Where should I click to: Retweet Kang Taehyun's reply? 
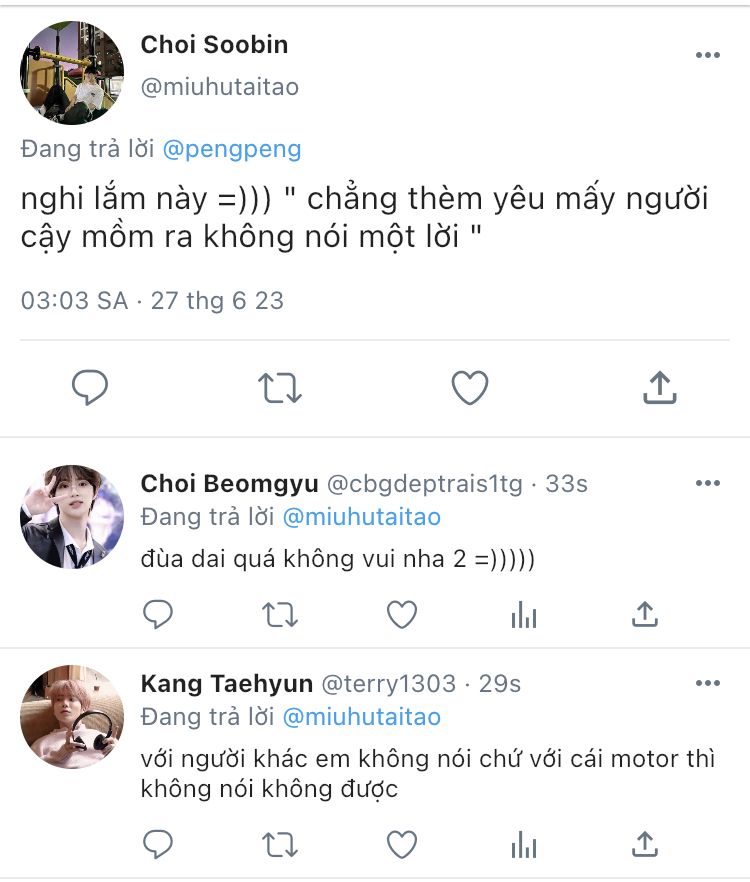[280, 845]
